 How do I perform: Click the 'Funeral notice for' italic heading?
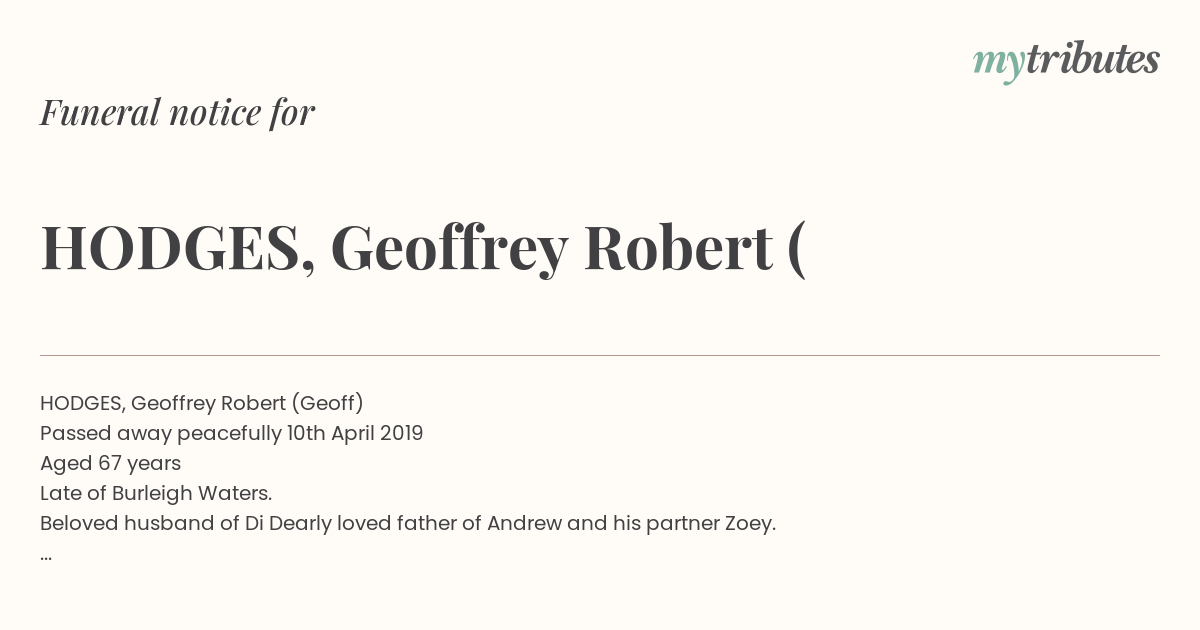(x=177, y=112)
